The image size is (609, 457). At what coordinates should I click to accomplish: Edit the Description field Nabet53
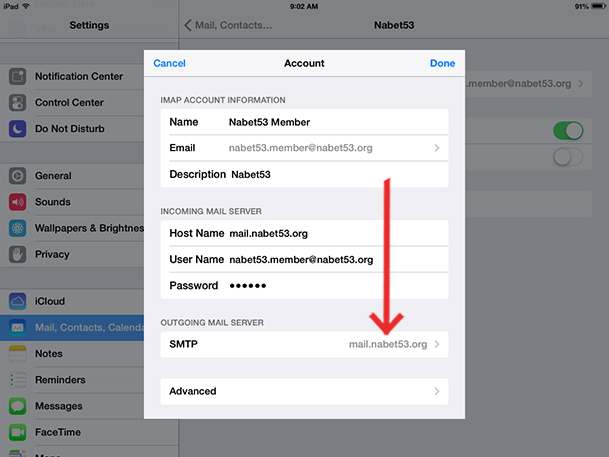click(x=304, y=174)
